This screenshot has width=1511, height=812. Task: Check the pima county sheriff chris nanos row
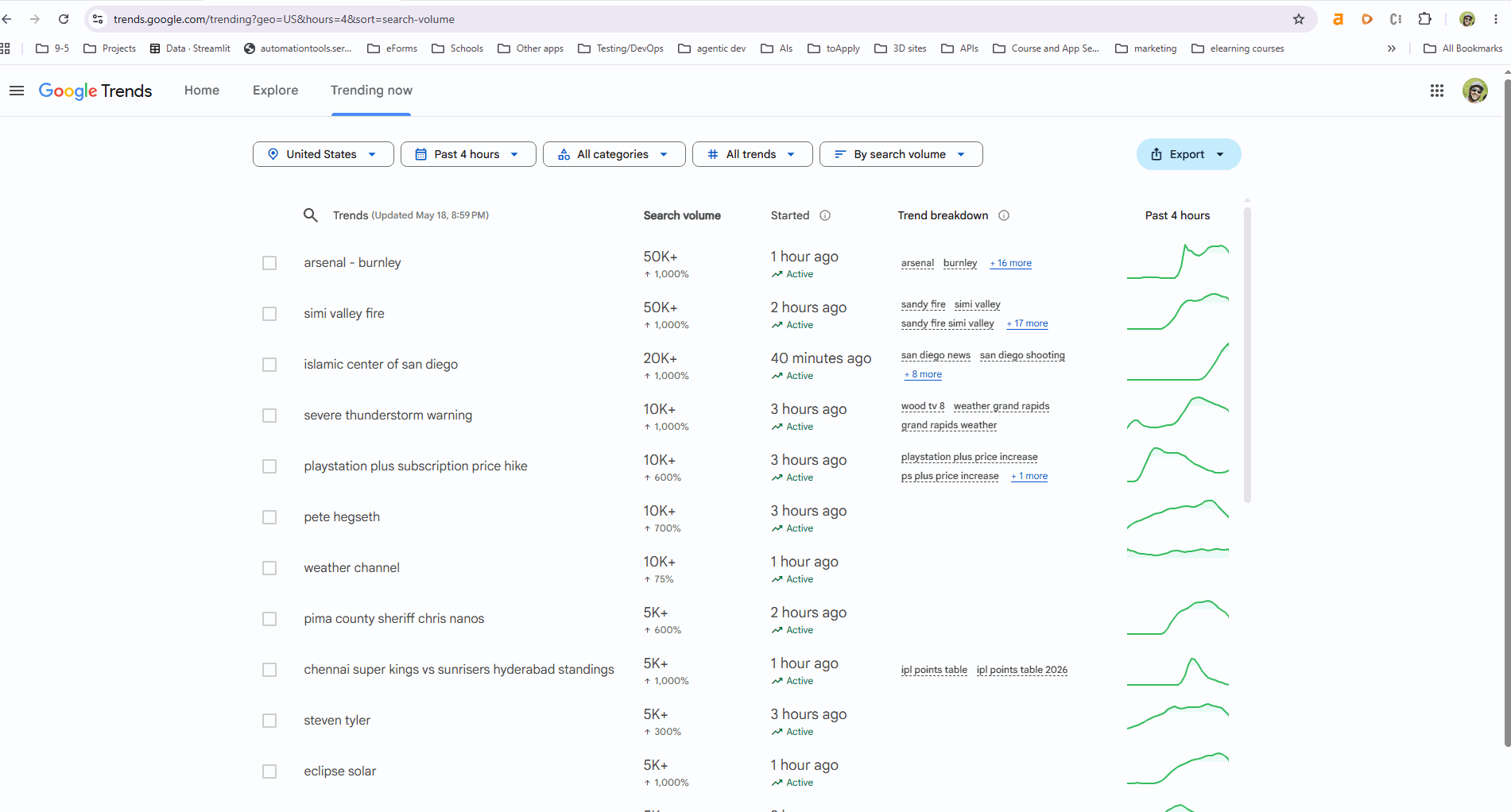[269, 619]
